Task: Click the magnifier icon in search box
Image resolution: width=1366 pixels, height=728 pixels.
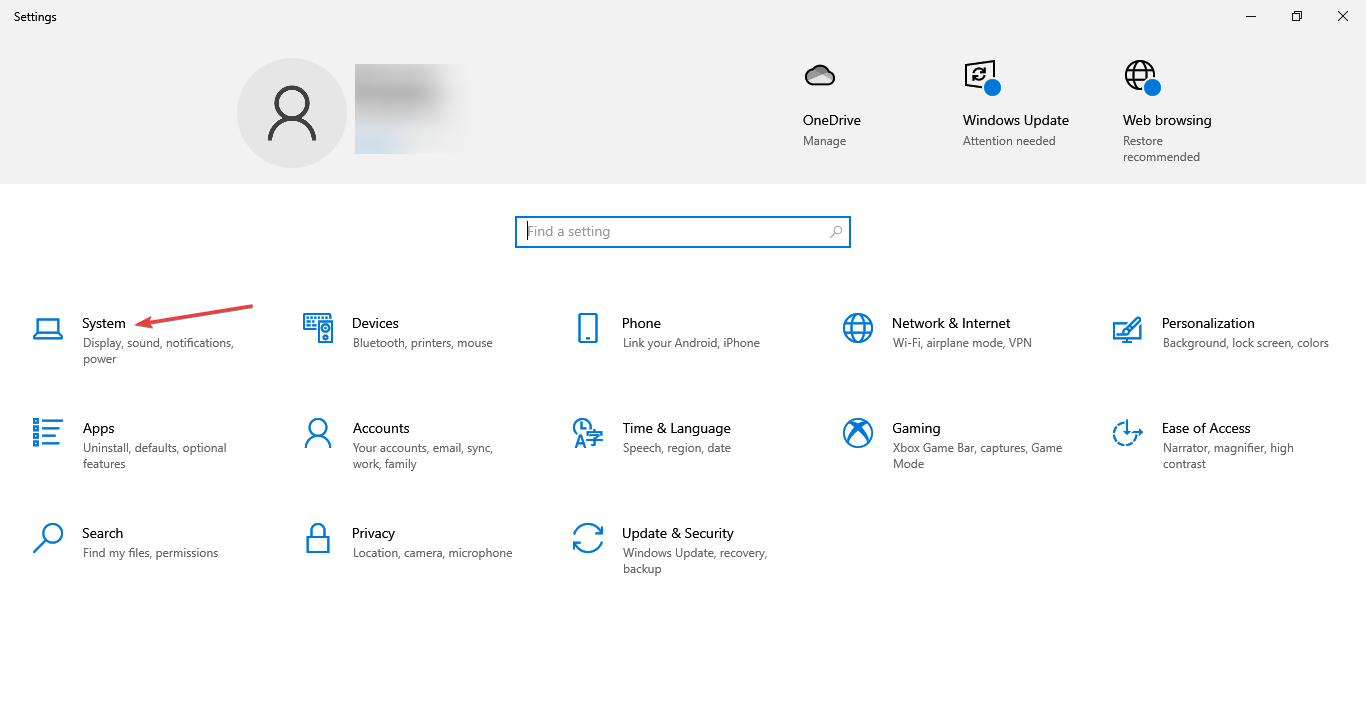Action: tap(836, 232)
